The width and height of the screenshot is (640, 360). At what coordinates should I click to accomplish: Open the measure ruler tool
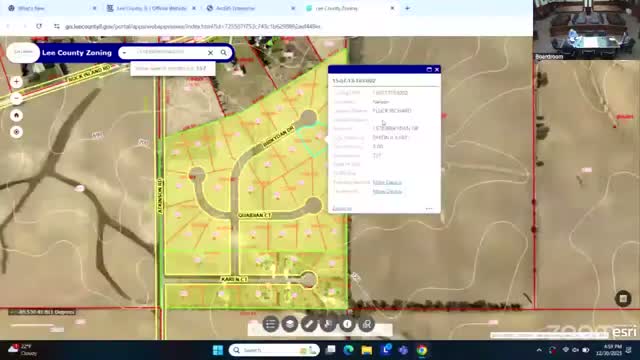pos(309,324)
